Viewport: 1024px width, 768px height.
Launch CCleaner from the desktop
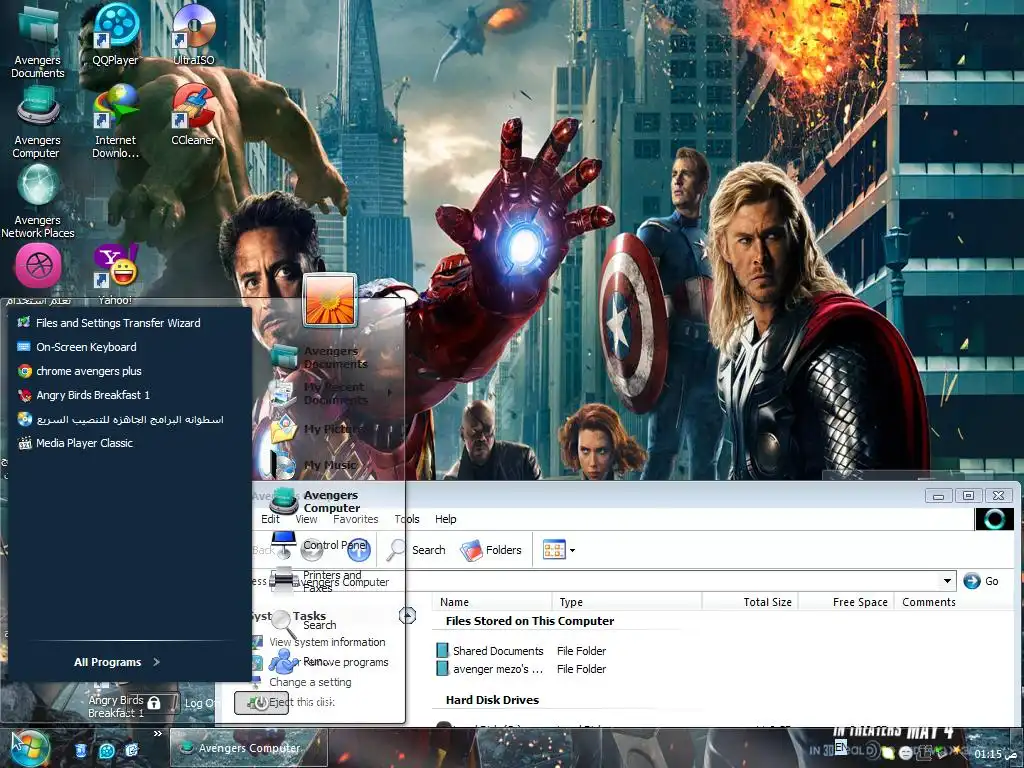(193, 116)
